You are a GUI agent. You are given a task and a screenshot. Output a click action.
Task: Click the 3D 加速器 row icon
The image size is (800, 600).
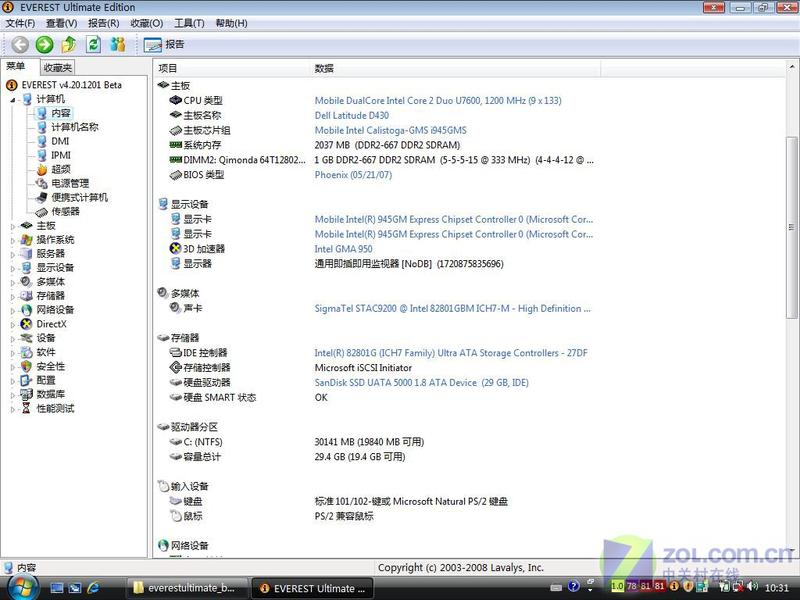coord(176,248)
